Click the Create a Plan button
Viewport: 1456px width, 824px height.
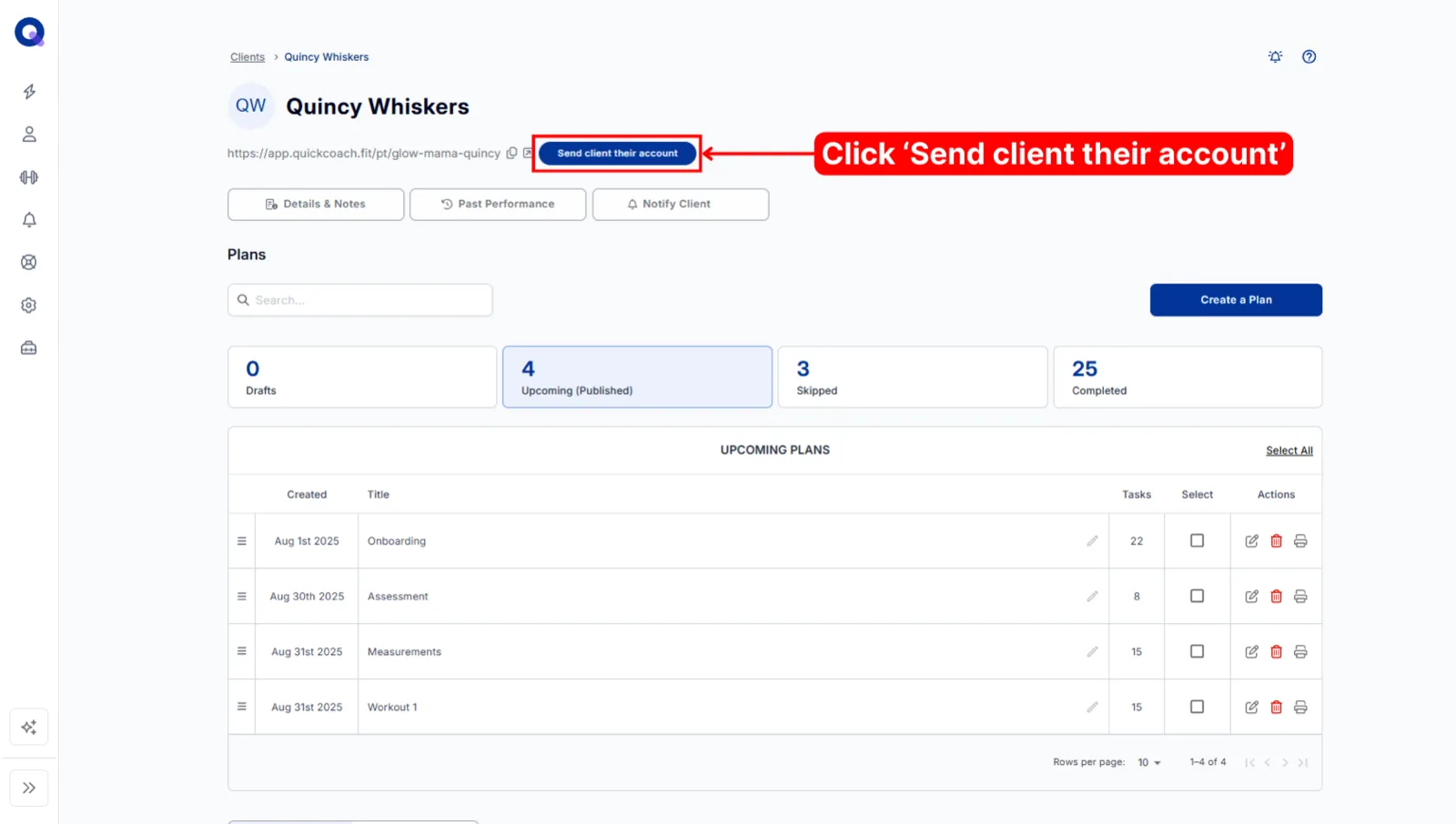pyautogui.click(x=1236, y=300)
